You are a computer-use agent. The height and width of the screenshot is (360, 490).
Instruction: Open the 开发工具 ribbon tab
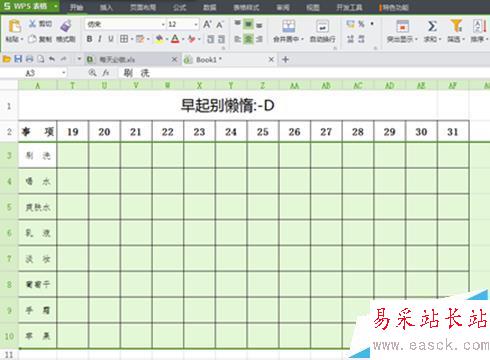[349, 7]
